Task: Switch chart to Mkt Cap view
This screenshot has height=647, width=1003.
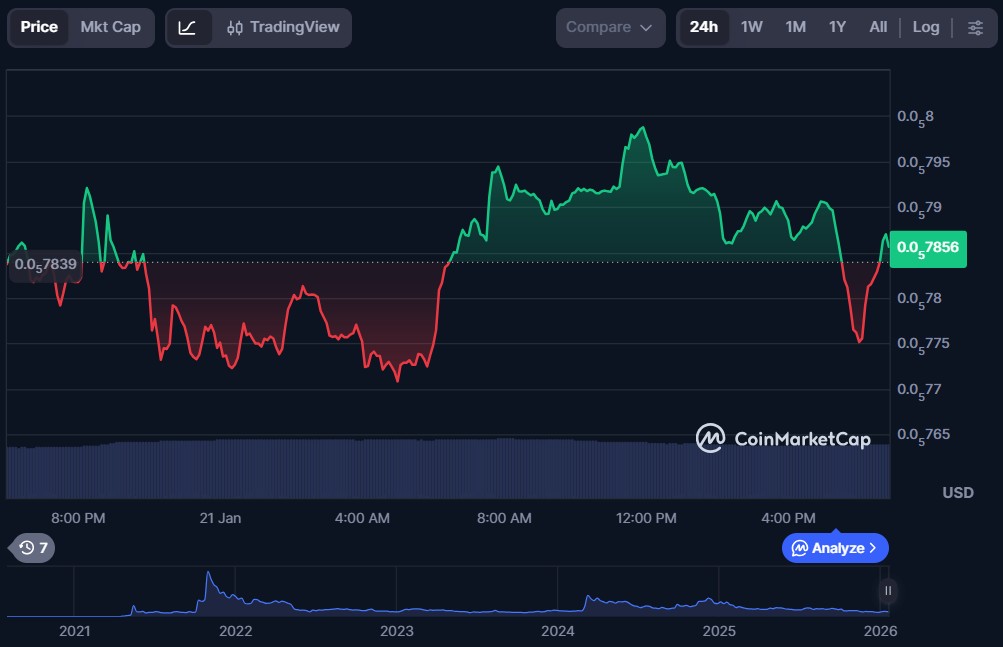Action: click(111, 27)
